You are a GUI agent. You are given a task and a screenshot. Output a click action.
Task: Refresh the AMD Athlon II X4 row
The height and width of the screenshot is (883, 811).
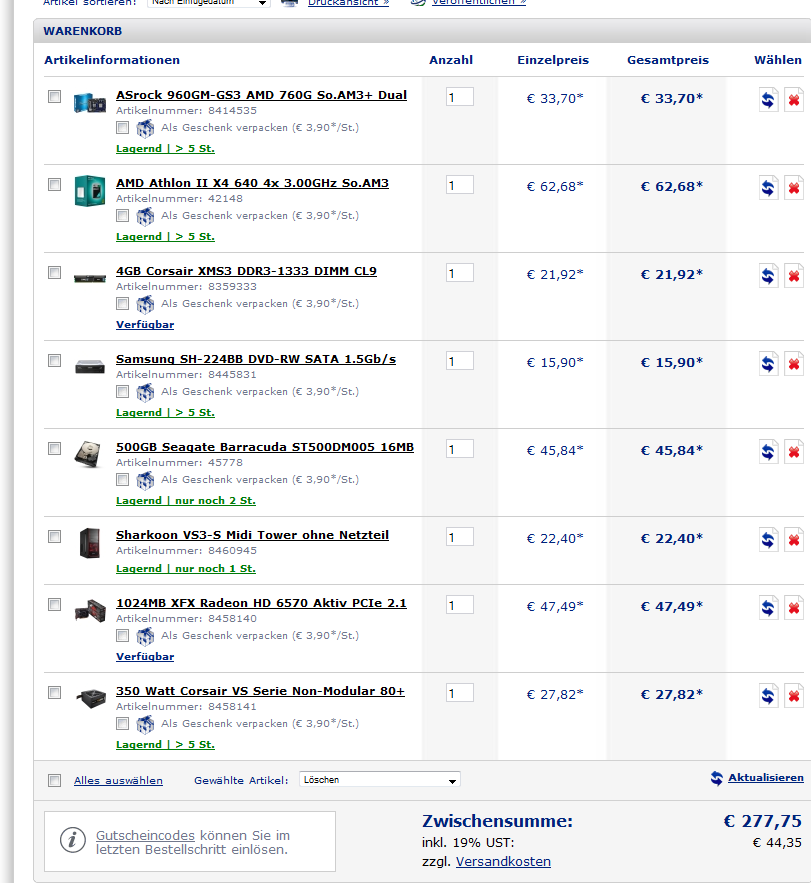point(768,188)
